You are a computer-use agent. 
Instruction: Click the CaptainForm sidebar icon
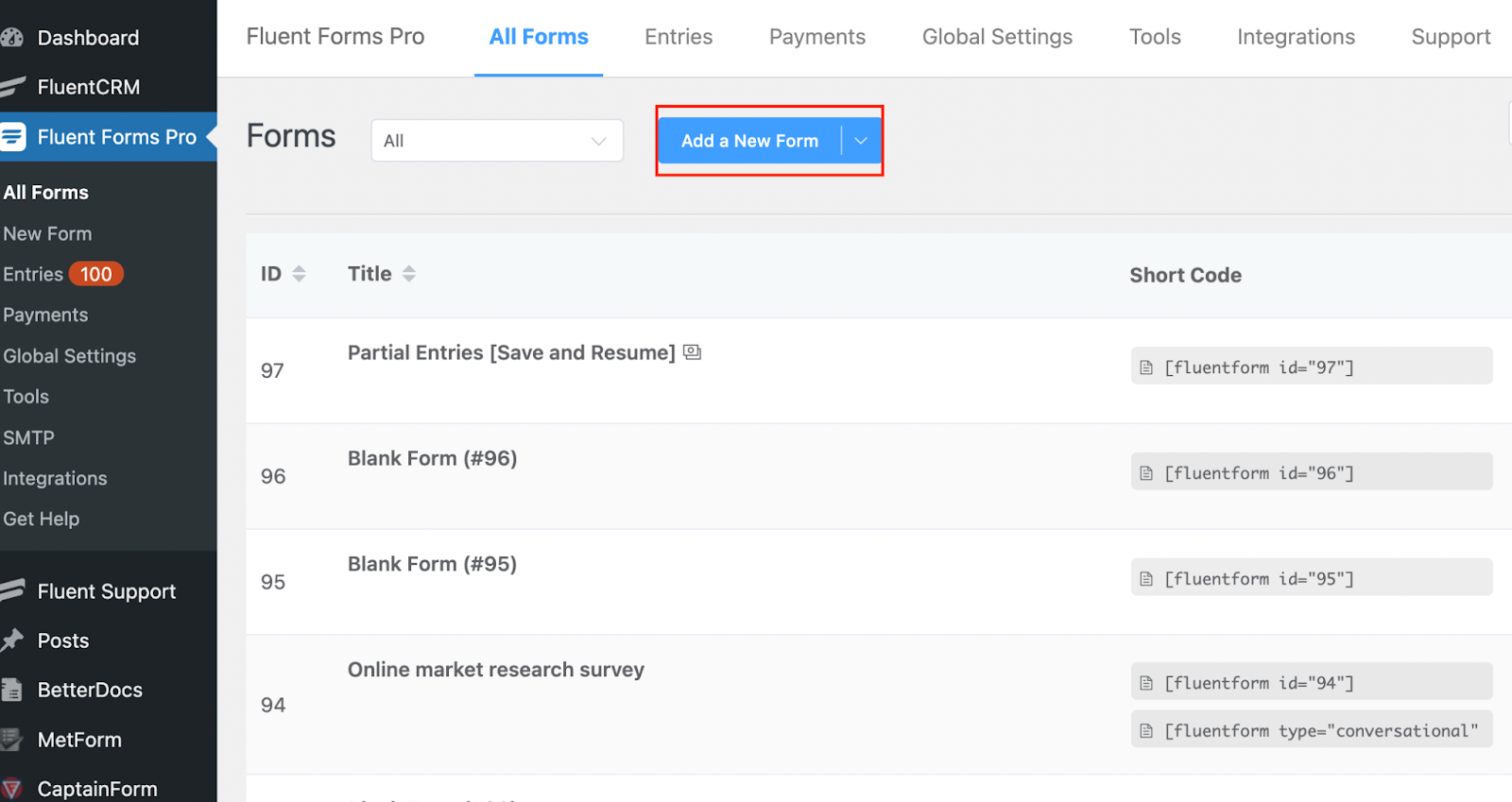[11, 789]
